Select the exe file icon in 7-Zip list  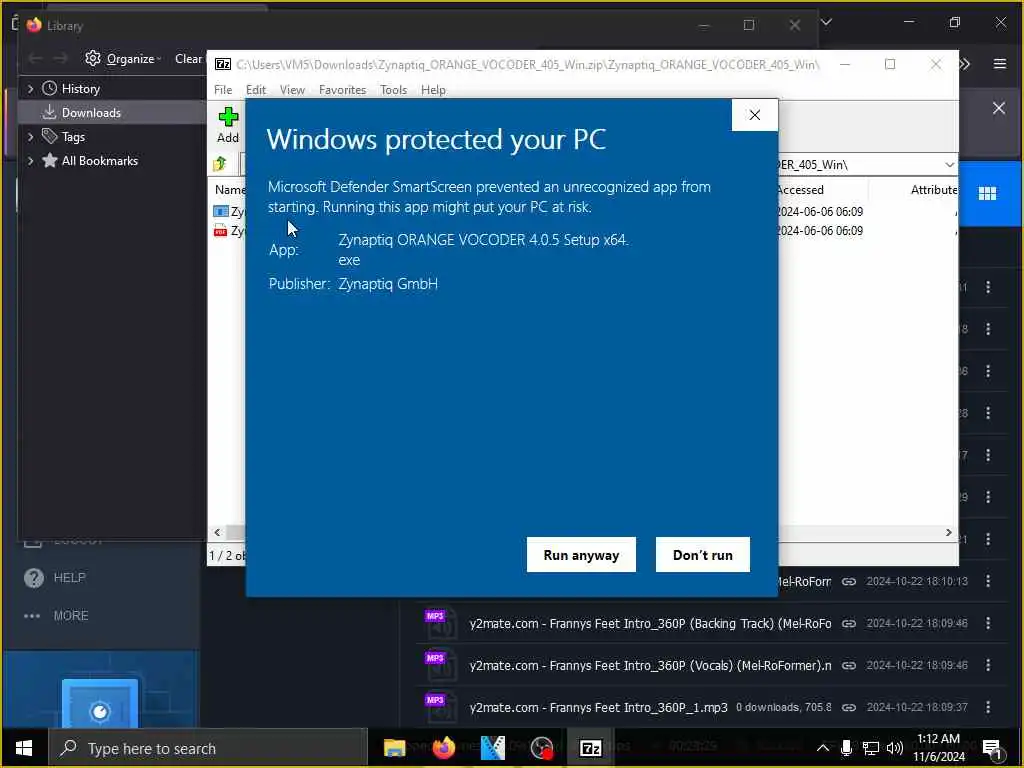221,212
